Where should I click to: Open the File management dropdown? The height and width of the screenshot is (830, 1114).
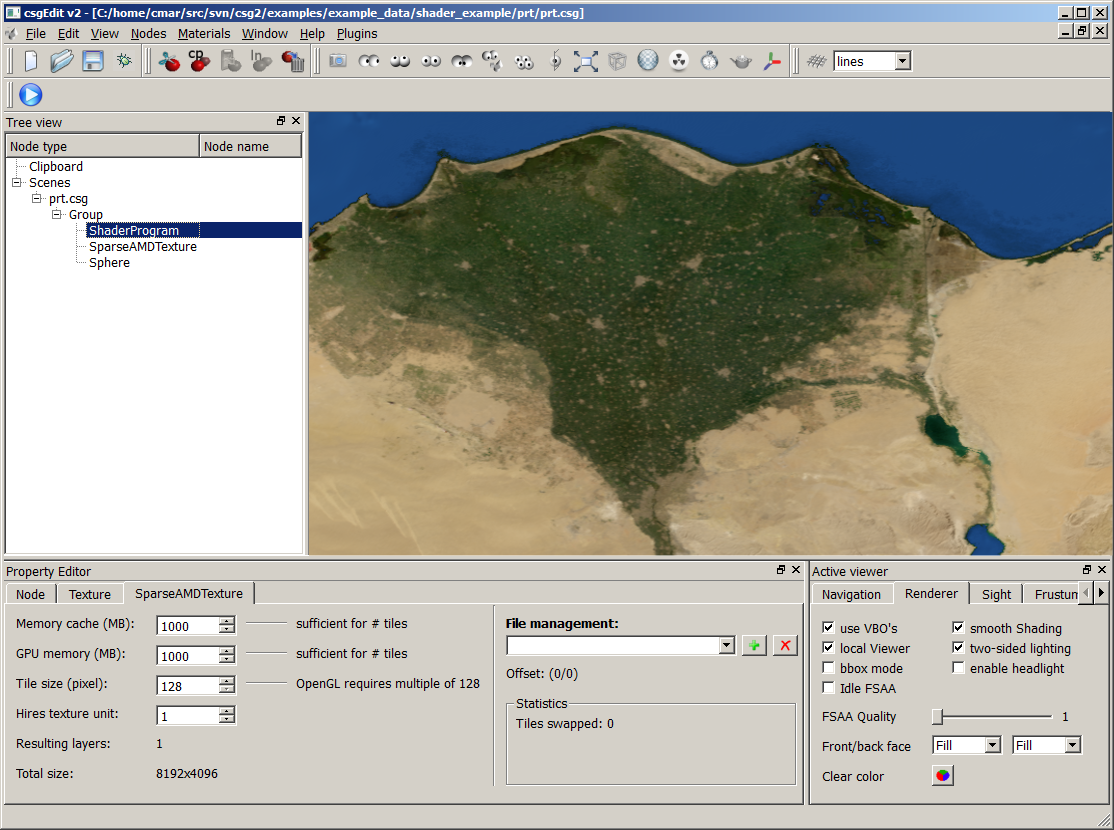727,646
